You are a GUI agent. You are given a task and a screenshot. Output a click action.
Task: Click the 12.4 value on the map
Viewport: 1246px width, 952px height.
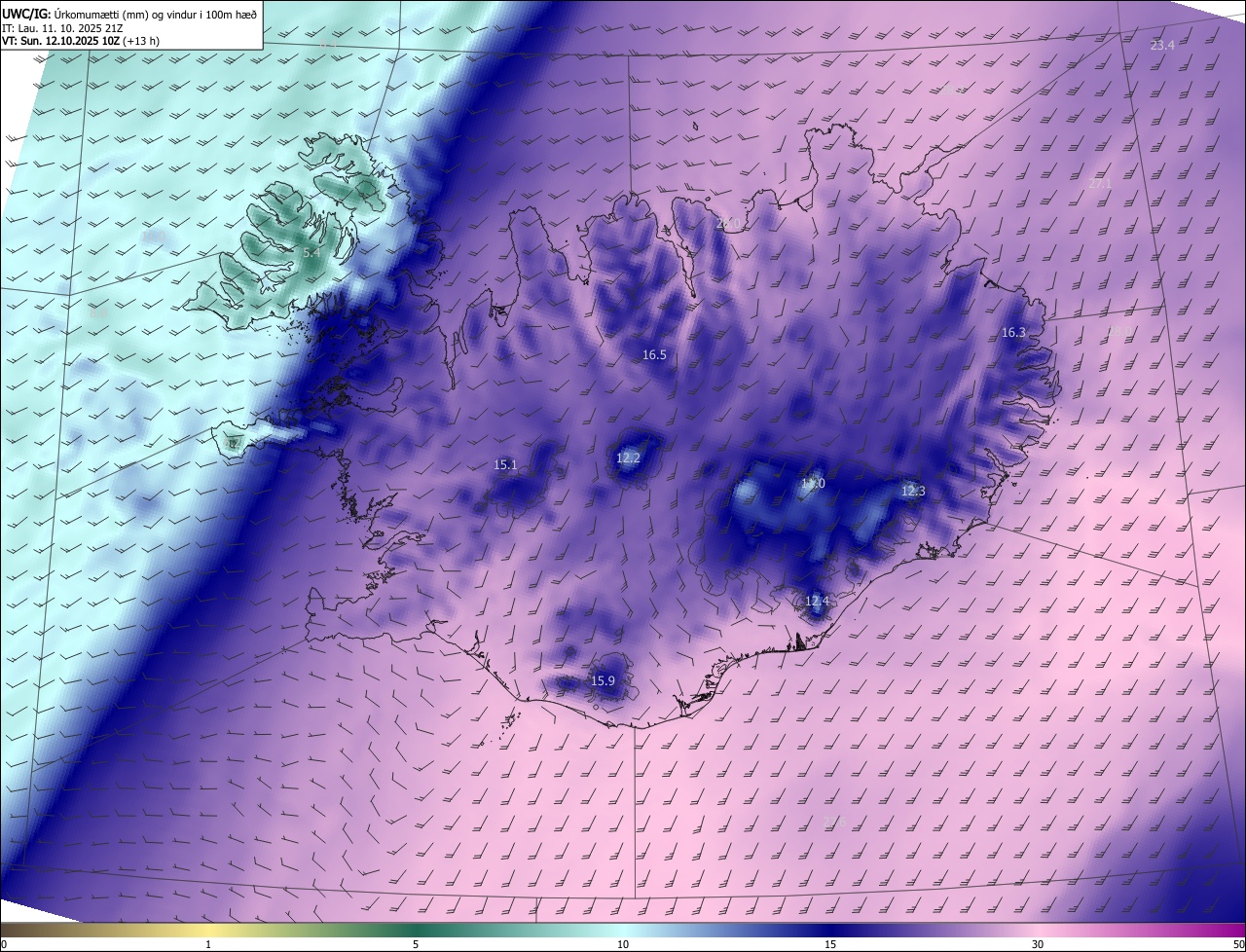817,602
